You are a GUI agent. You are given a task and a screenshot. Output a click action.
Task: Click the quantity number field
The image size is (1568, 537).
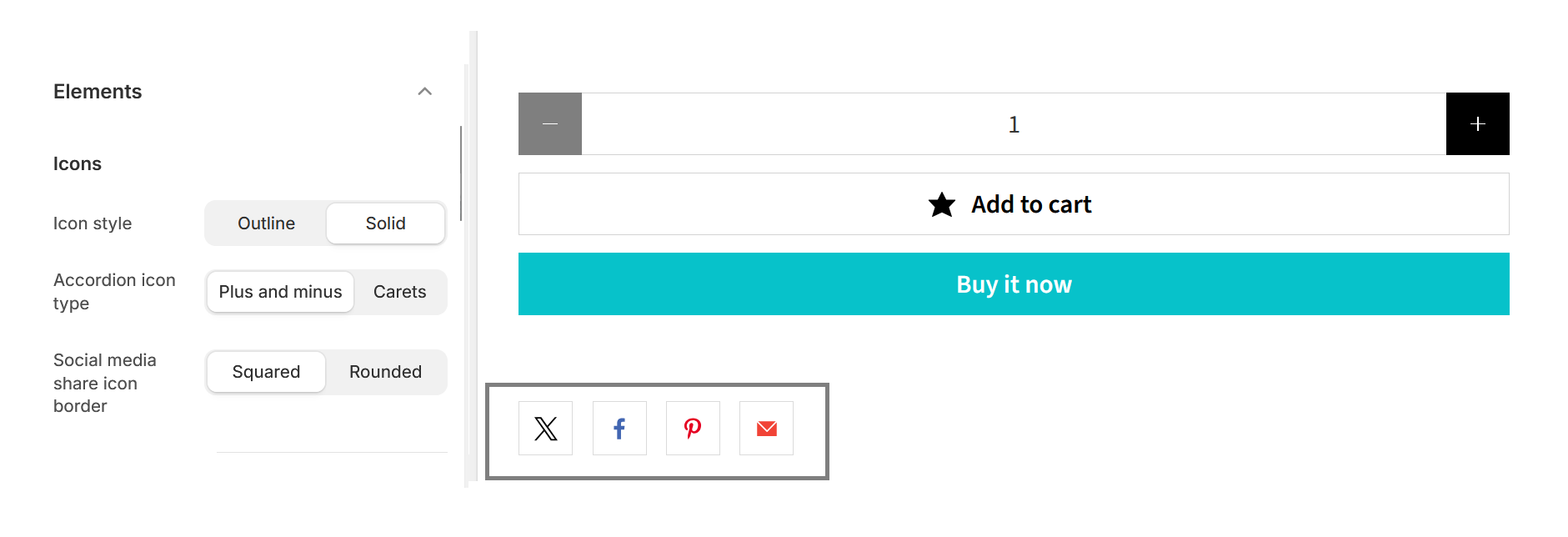(1014, 124)
